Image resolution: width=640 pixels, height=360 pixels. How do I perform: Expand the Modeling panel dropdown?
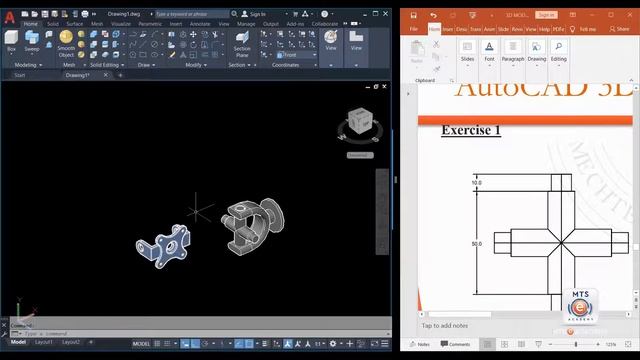(28, 65)
